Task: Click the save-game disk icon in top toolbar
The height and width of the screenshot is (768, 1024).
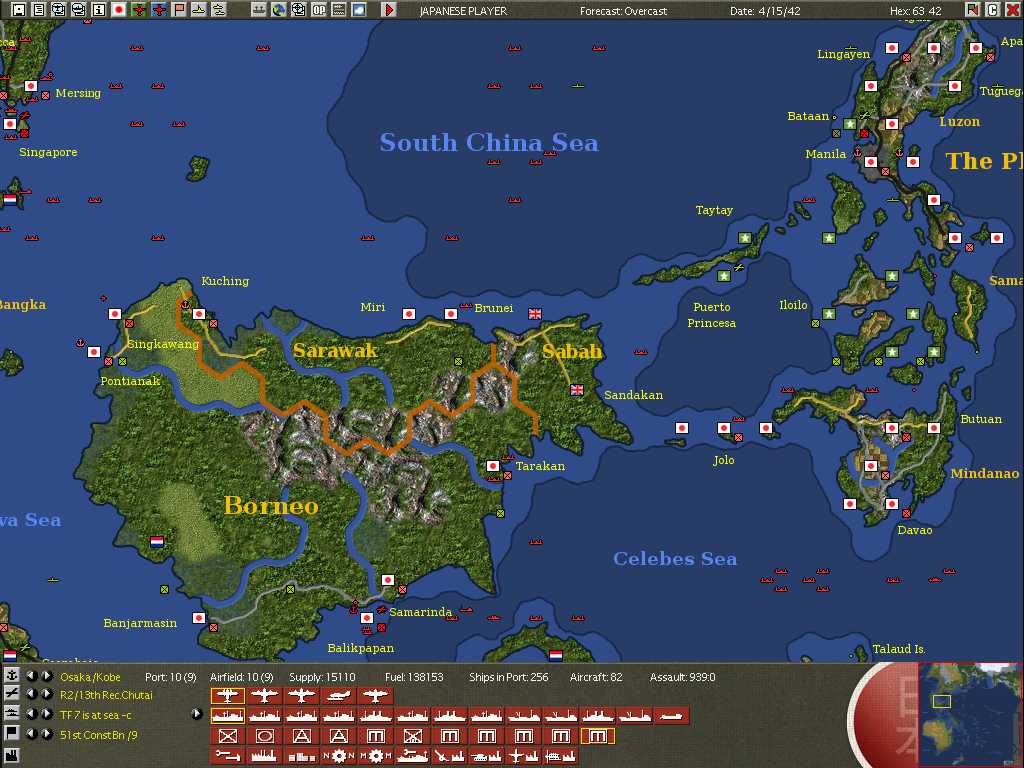Action: pos(19,10)
